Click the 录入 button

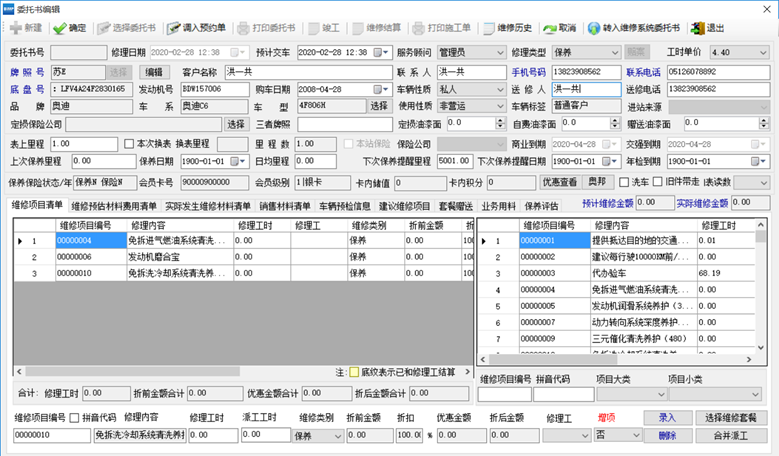[x=667, y=417]
